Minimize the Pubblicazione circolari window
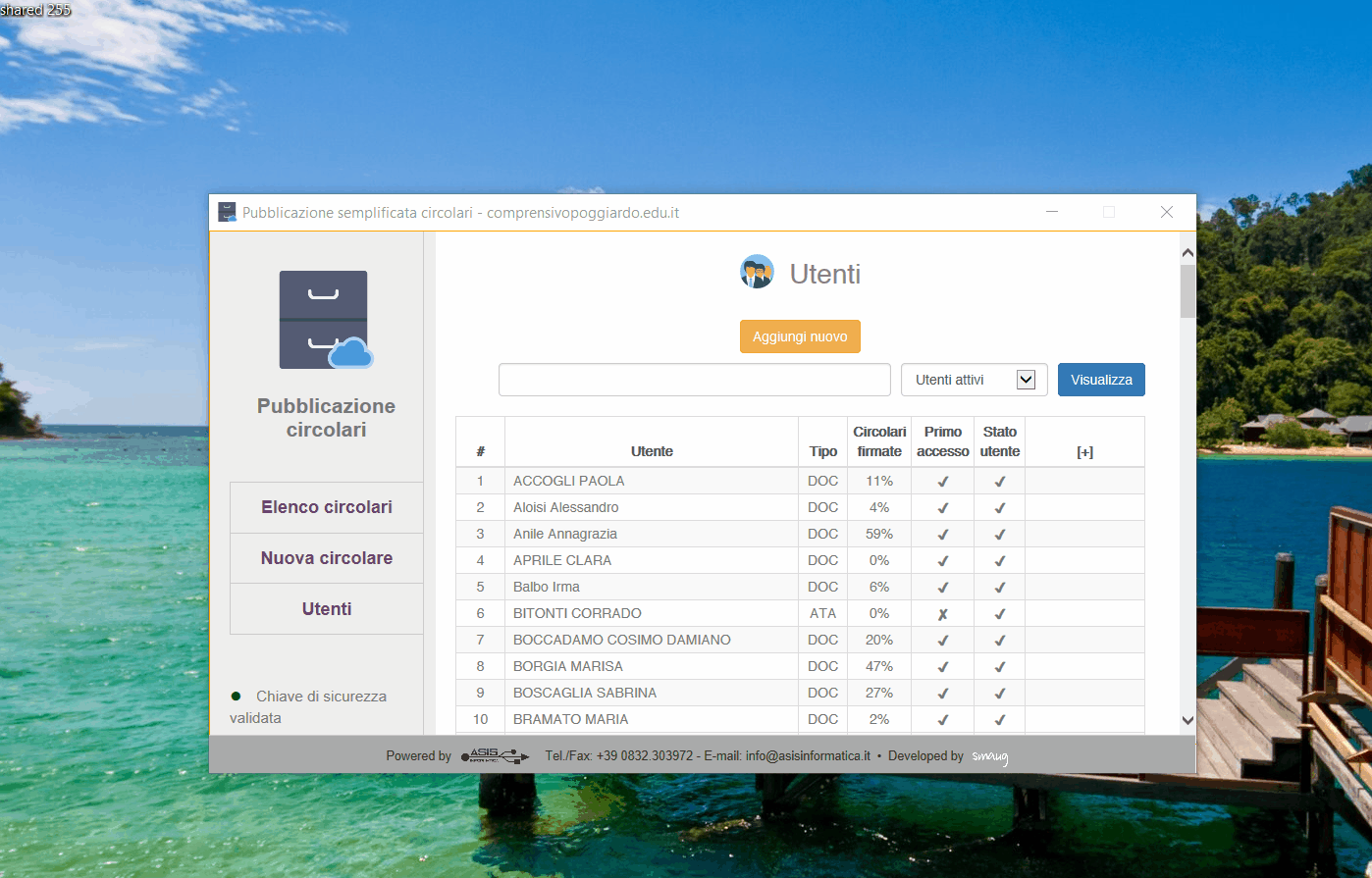The image size is (1372, 878). click(1052, 212)
